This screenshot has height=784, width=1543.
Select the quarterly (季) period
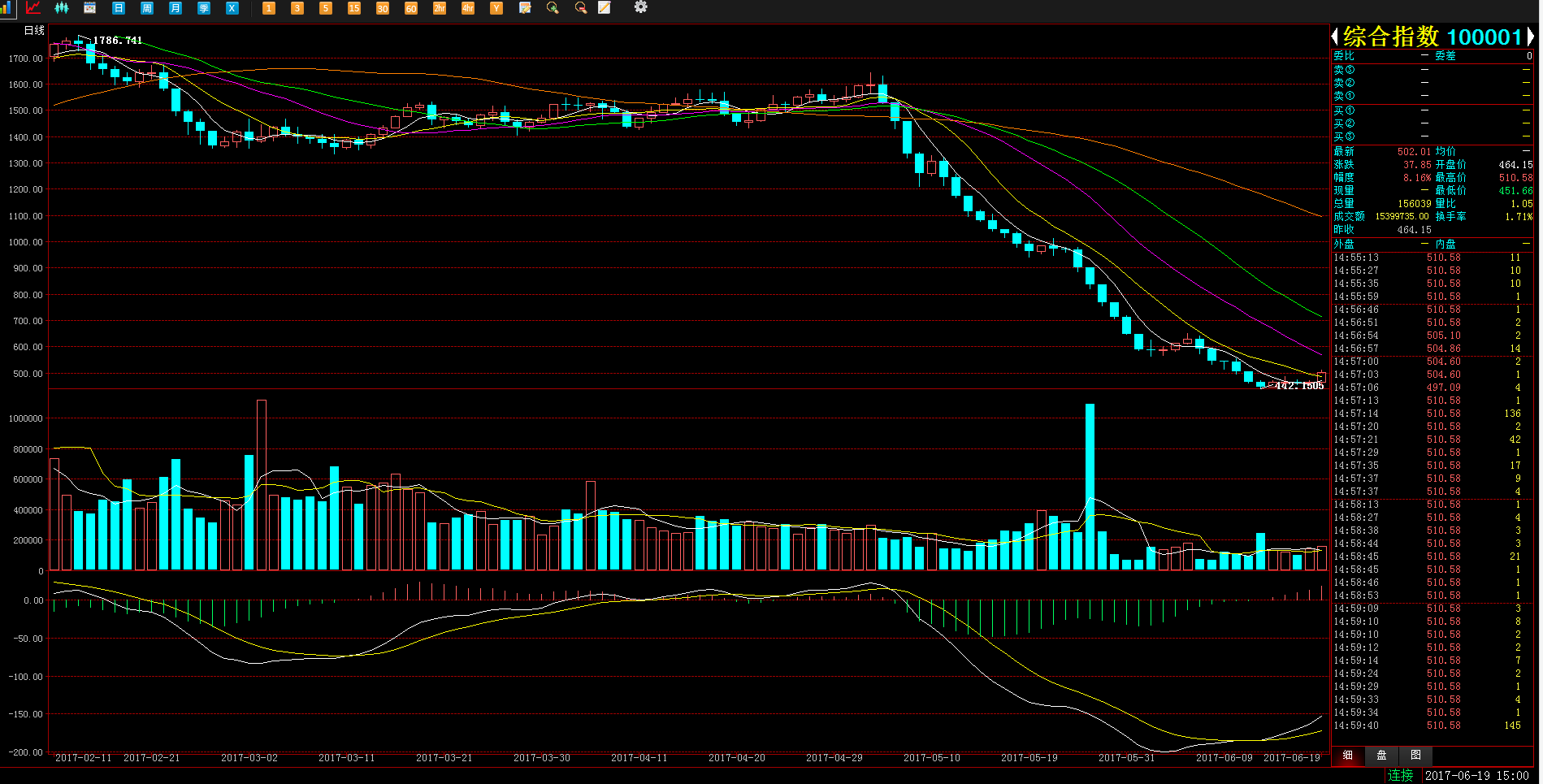click(204, 8)
